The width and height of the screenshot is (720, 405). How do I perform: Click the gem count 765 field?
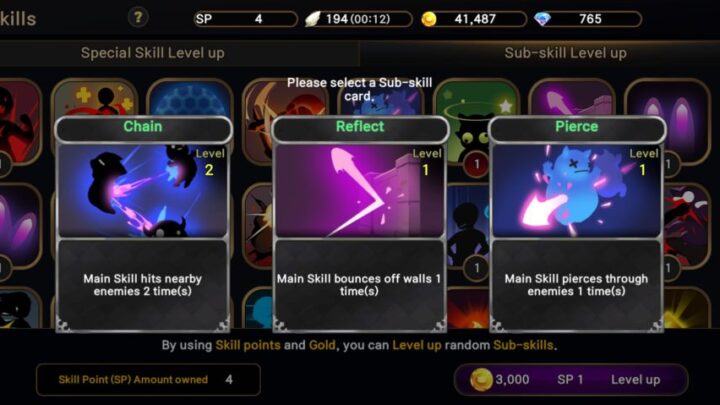(x=588, y=19)
